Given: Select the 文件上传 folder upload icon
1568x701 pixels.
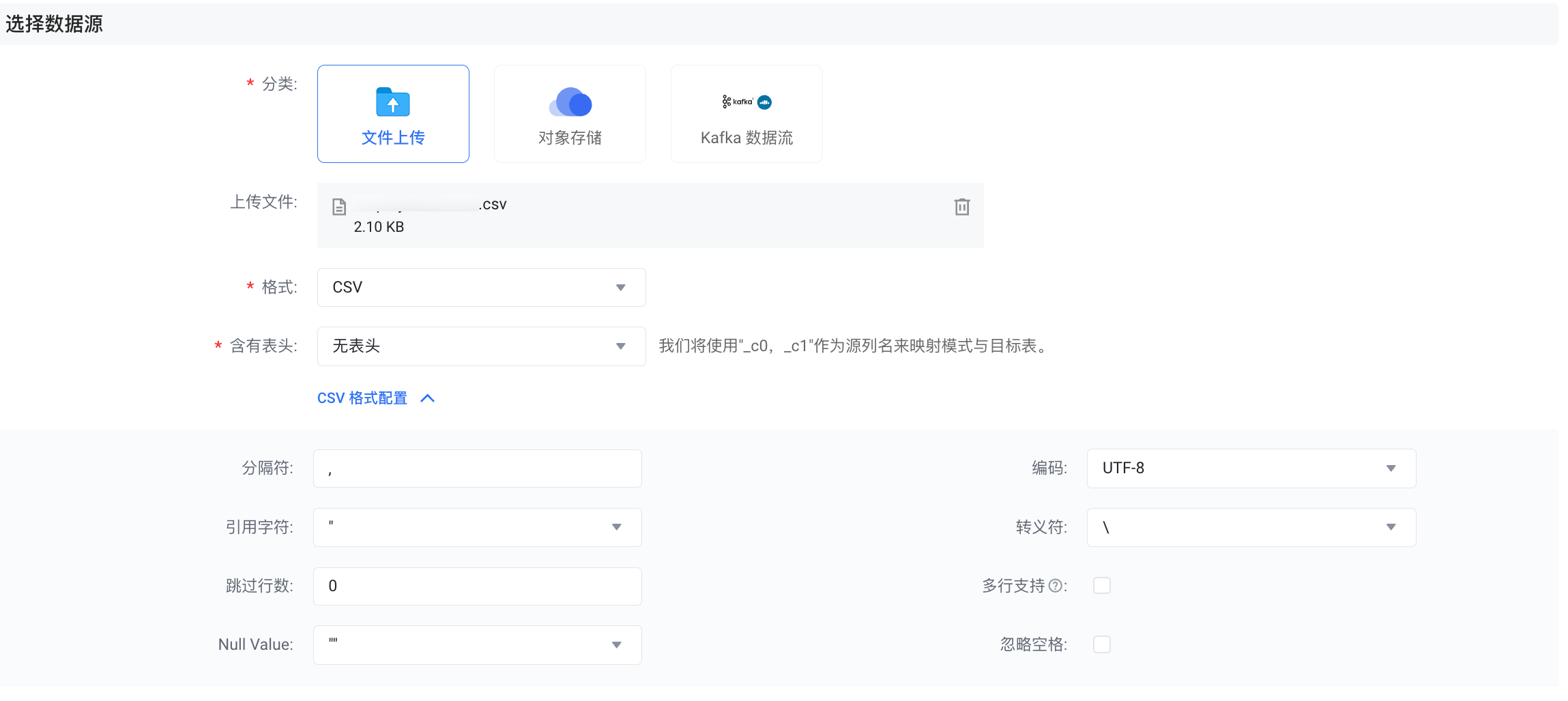Looking at the screenshot, I should pos(393,102).
